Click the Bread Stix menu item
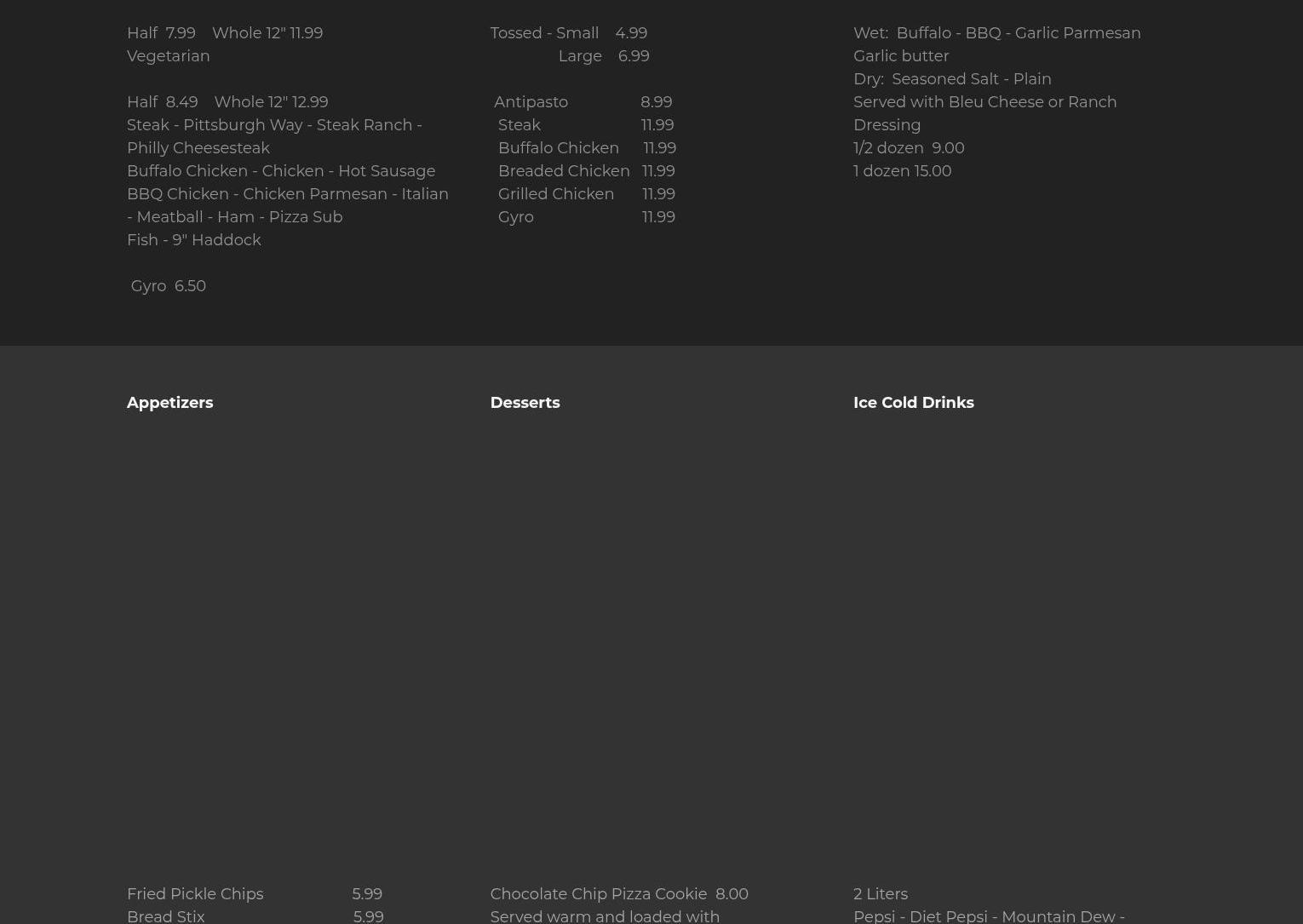Image resolution: width=1303 pixels, height=924 pixels. point(166,916)
